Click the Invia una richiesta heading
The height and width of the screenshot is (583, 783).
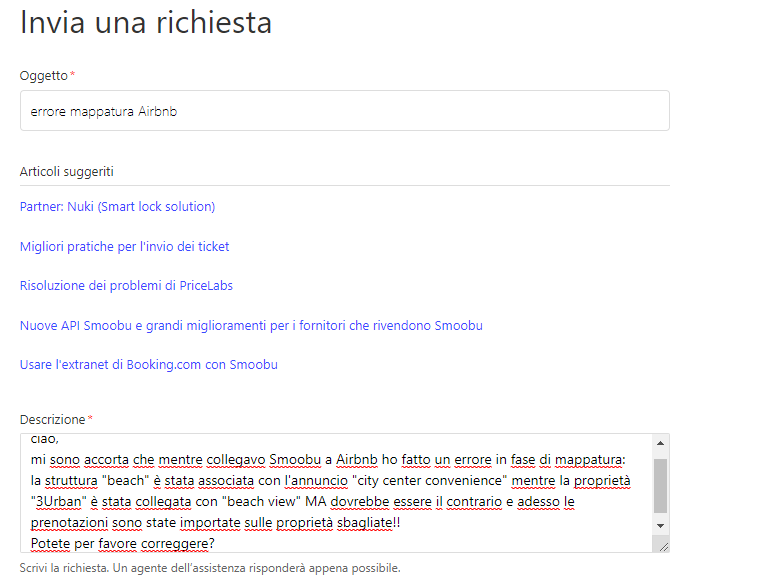click(146, 22)
